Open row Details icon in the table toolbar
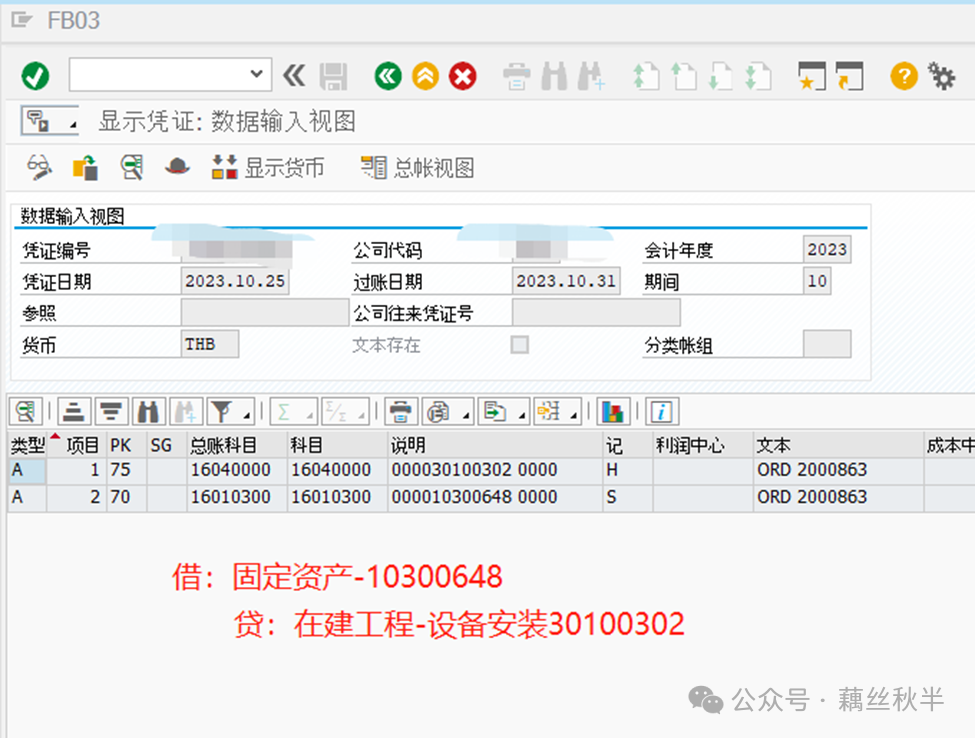Viewport: 975px width, 738px height. tap(26, 411)
